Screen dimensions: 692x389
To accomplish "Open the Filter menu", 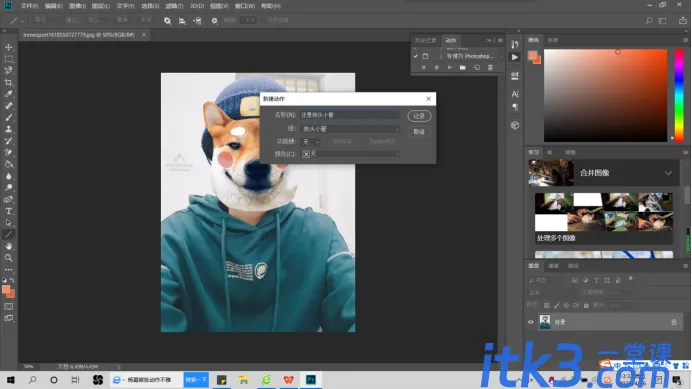I will click(174, 6).
